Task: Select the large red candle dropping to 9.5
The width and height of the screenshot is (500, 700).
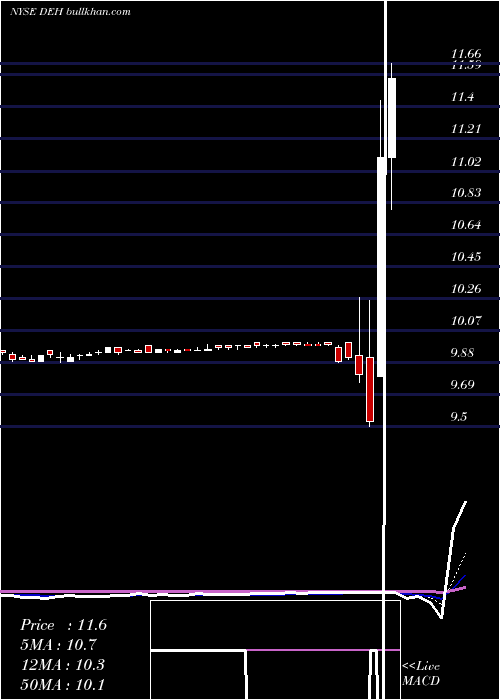Action: click(x=370, y=389)
